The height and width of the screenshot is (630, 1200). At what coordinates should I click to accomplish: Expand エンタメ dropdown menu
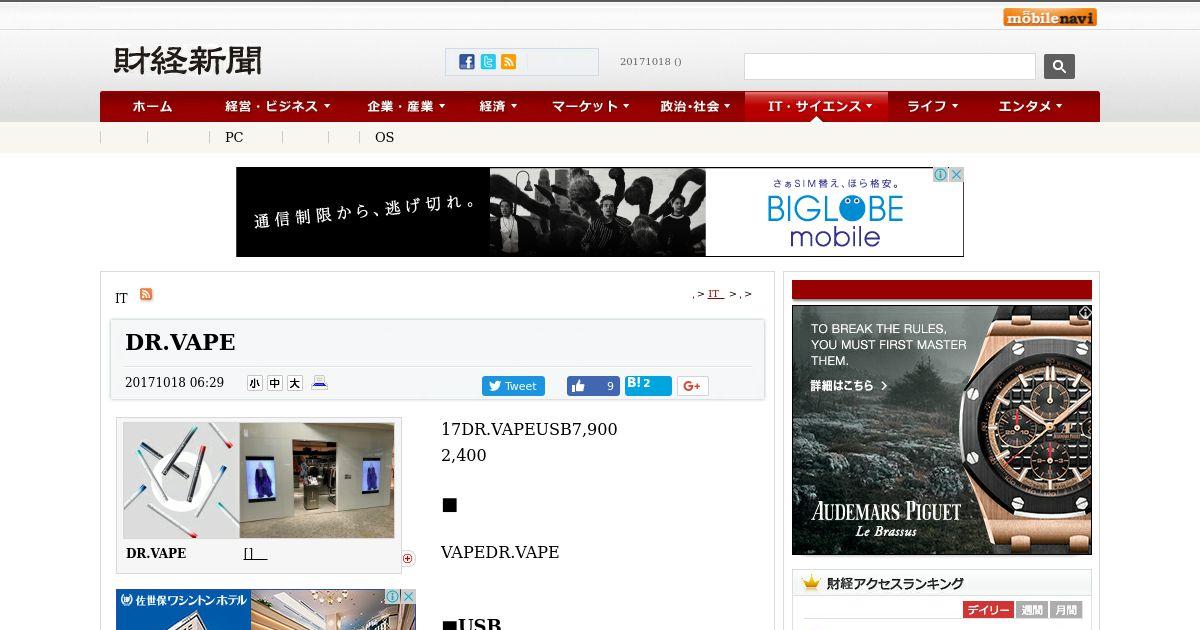(1030, 106)
